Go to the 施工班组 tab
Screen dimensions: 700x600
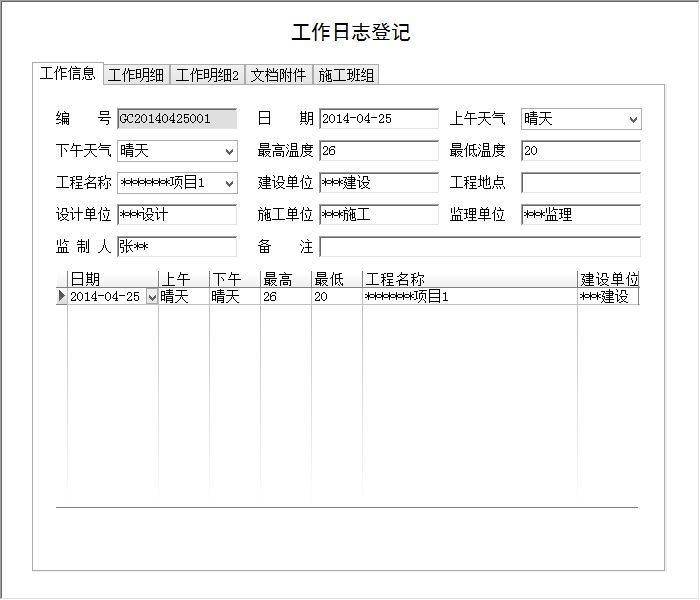[346, 75]
